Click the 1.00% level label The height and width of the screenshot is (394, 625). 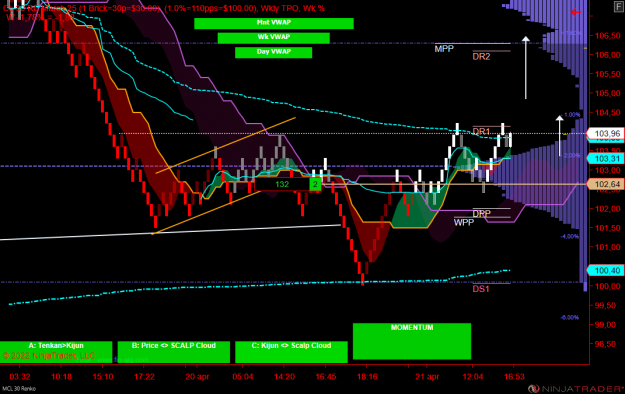[572, 115]
